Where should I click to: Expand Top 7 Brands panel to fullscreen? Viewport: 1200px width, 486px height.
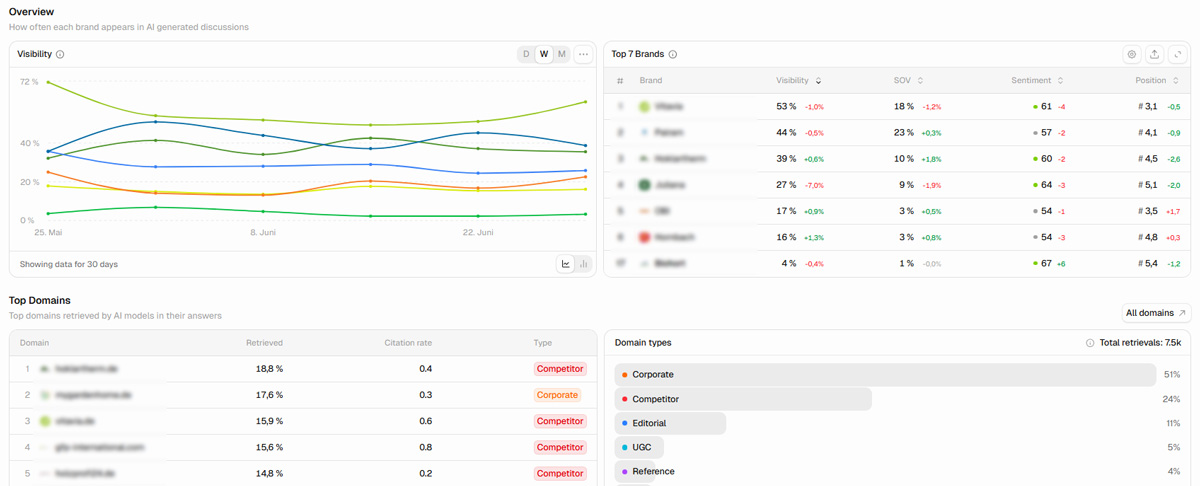[1176, 54]
